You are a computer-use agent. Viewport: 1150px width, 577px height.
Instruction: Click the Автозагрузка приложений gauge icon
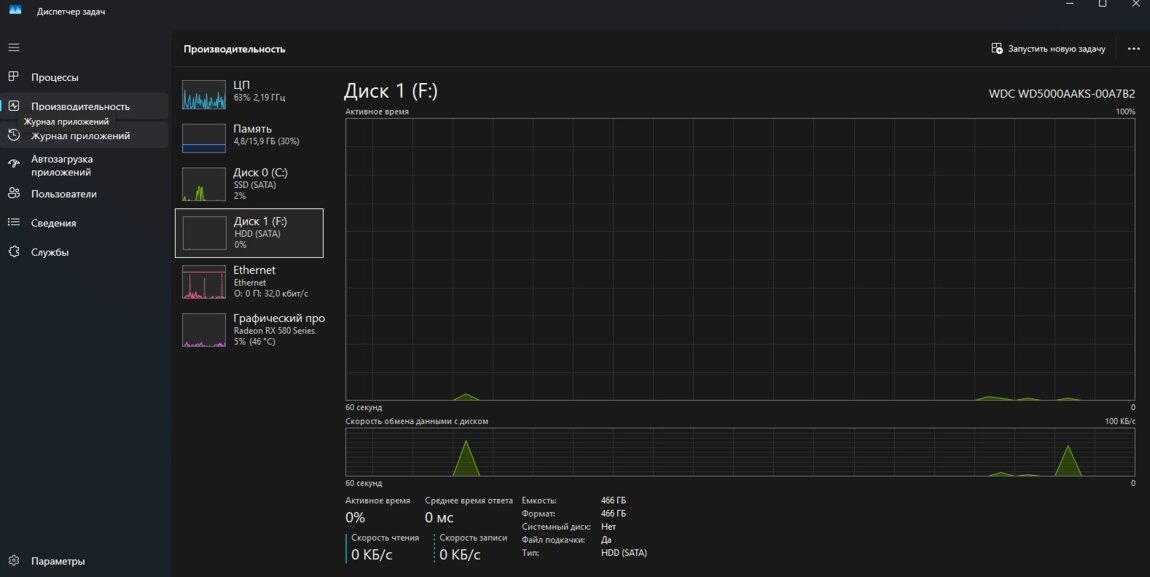14,165
